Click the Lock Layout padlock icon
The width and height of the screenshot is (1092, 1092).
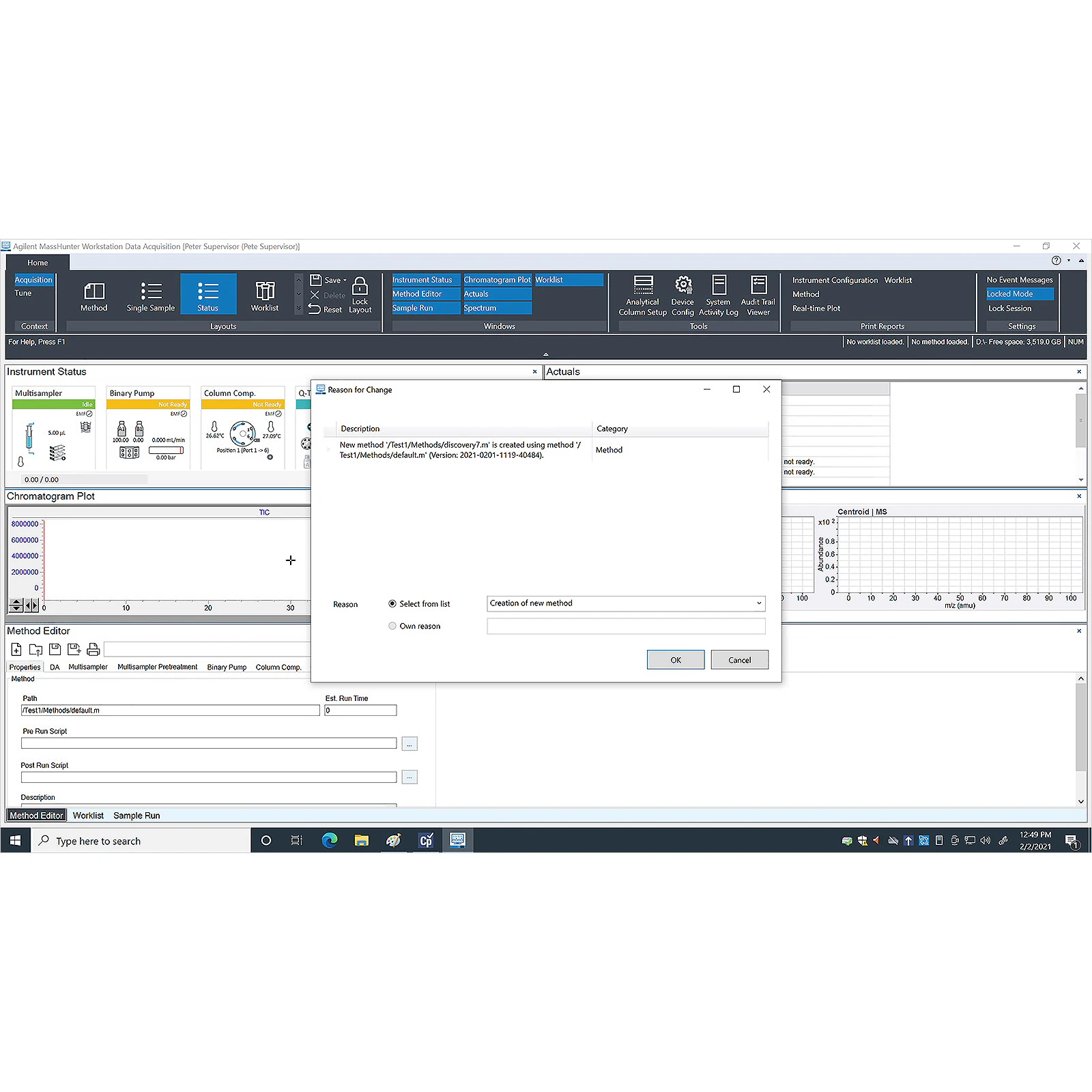tap(360, 286)
